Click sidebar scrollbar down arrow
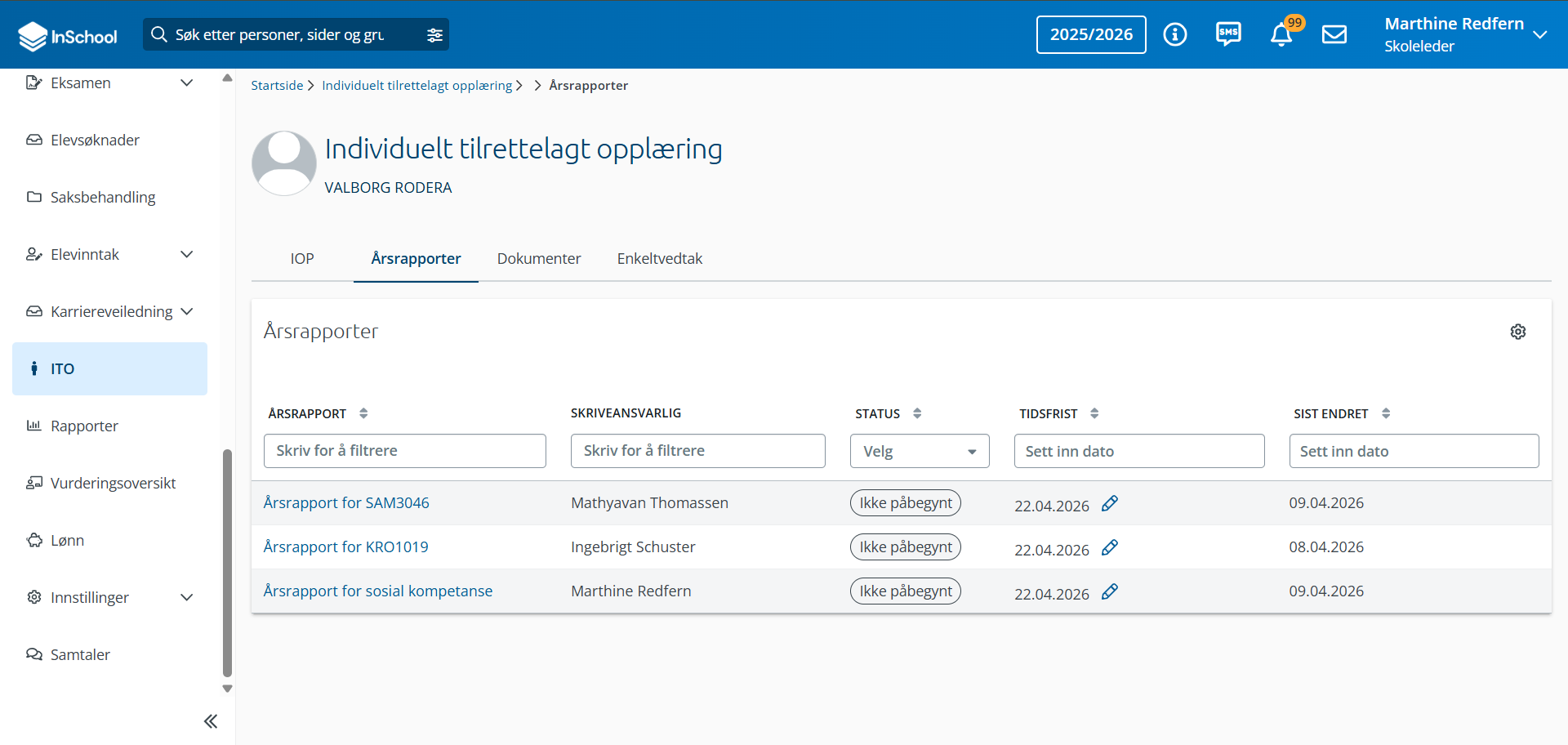This screenshot has width=1568, height=745. coord(228,689)
